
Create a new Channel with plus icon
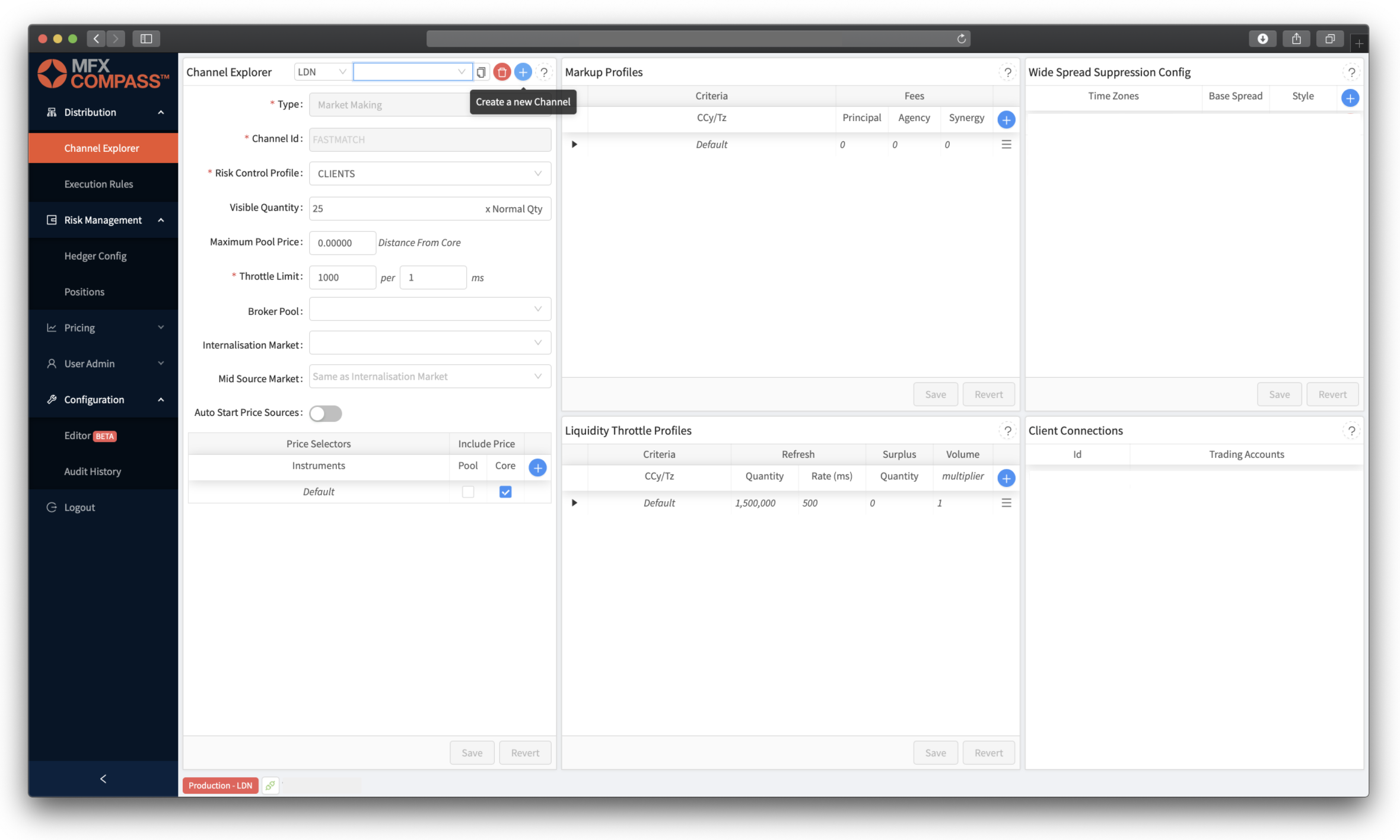523,72
